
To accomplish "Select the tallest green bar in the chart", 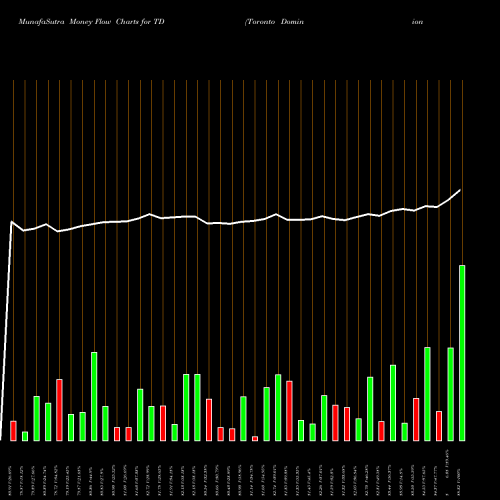I will [462, 353].
